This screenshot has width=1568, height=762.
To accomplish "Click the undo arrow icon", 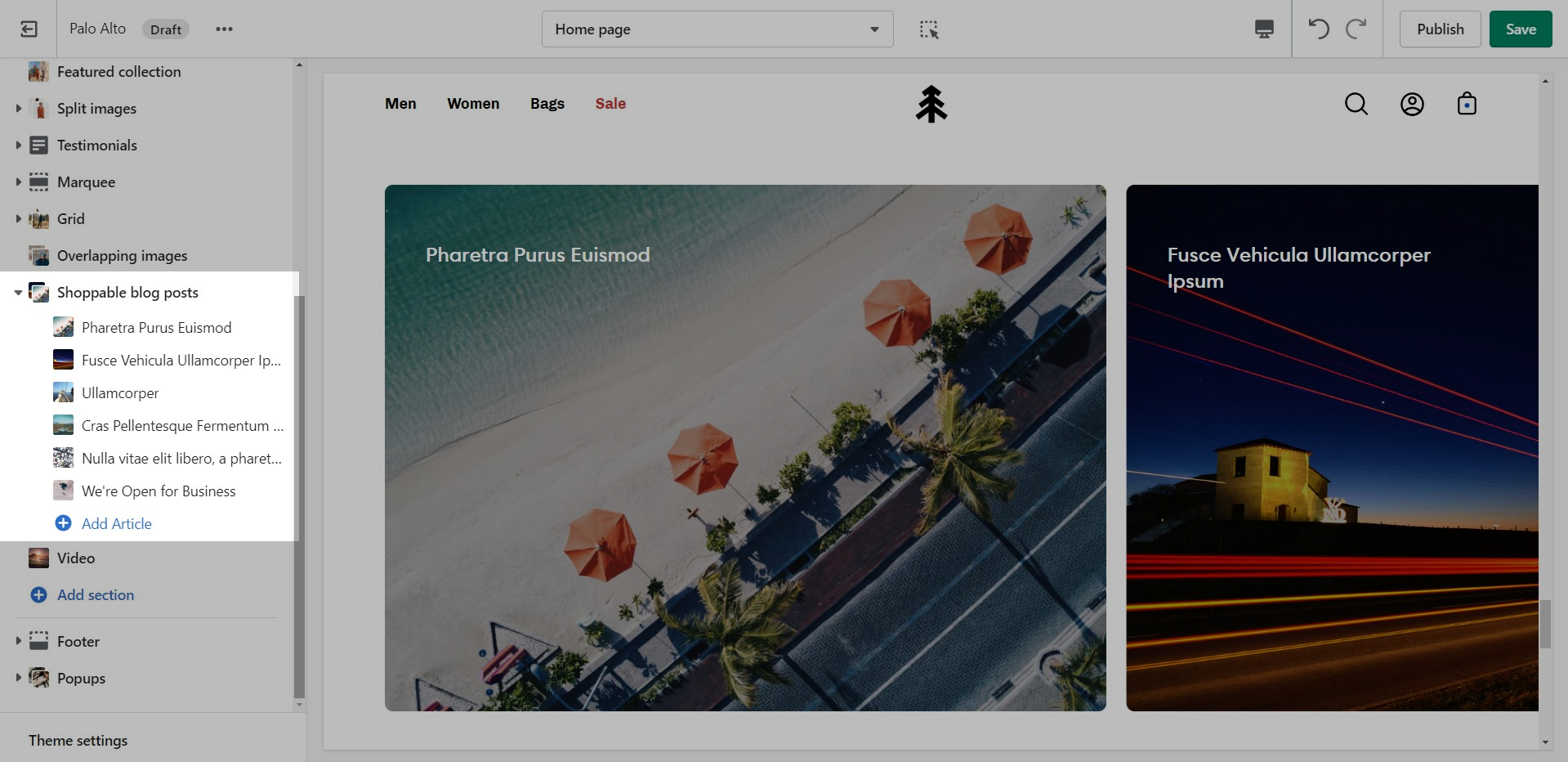I will 1318,29.
